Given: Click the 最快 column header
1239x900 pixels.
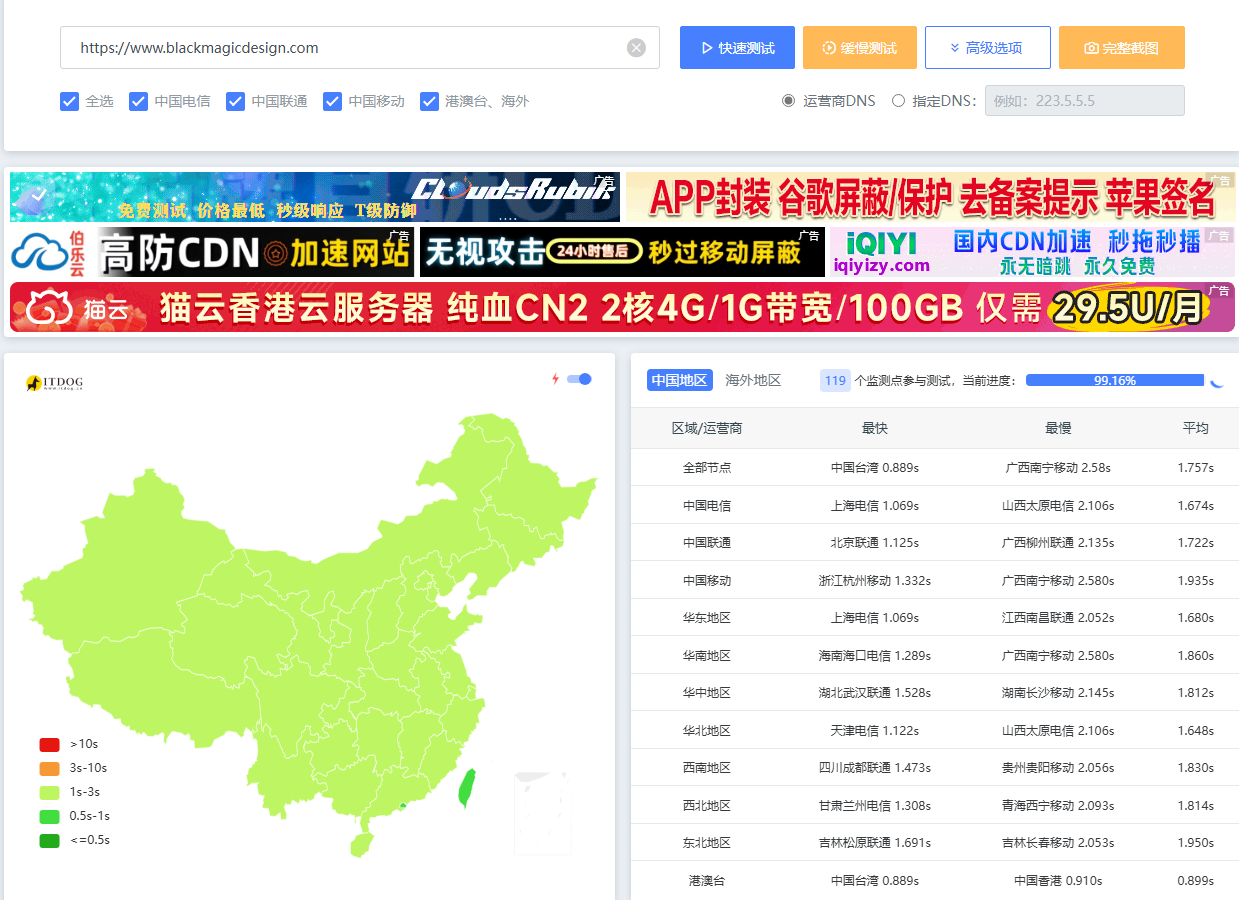Looking at the screenshot, I should click(x=875, y=428).
